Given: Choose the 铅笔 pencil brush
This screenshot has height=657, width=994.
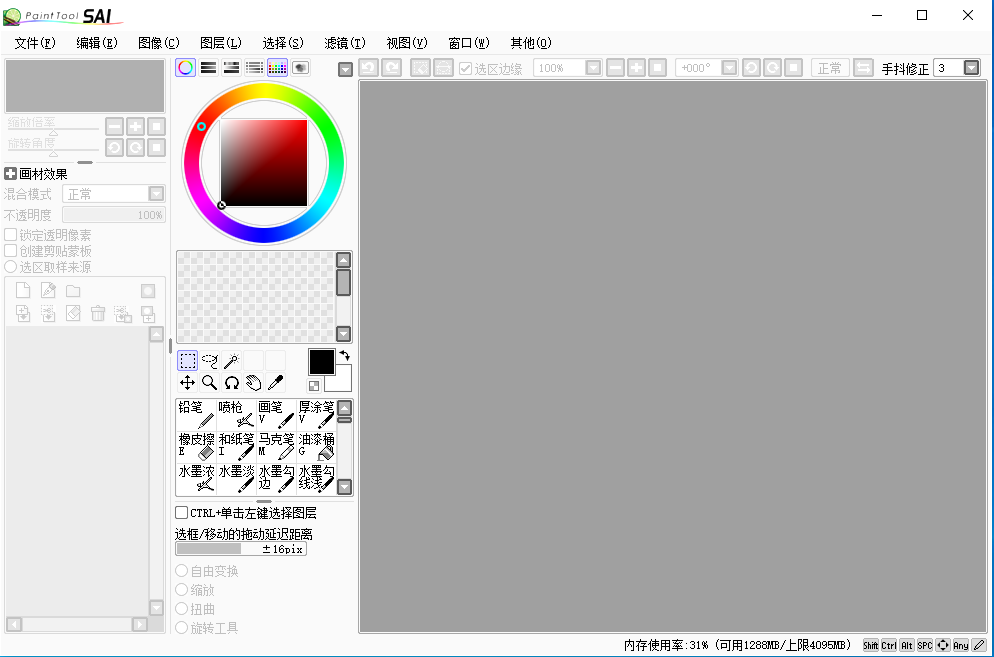Looking at the screenshot, I should pyautogui.click(x=197, y=415).
